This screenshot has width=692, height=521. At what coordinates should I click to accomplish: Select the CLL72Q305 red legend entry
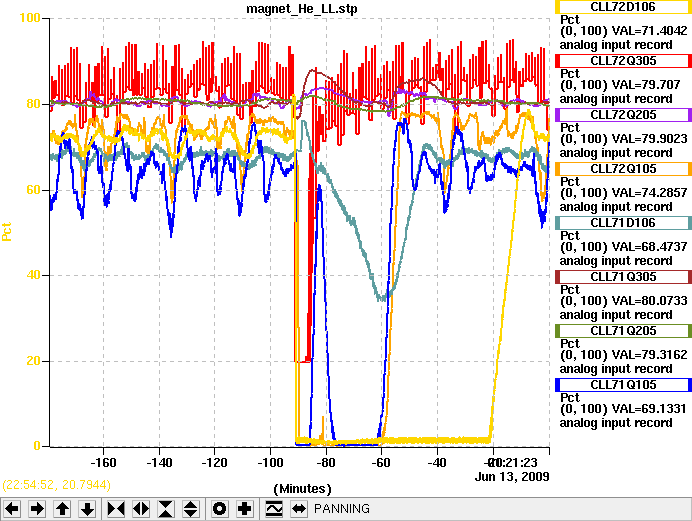(623, 60)
